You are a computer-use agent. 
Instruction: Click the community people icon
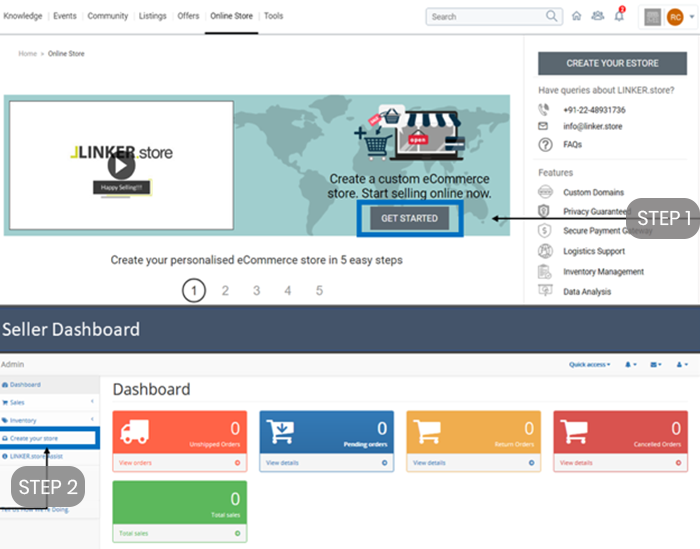[x=597, y=16]
